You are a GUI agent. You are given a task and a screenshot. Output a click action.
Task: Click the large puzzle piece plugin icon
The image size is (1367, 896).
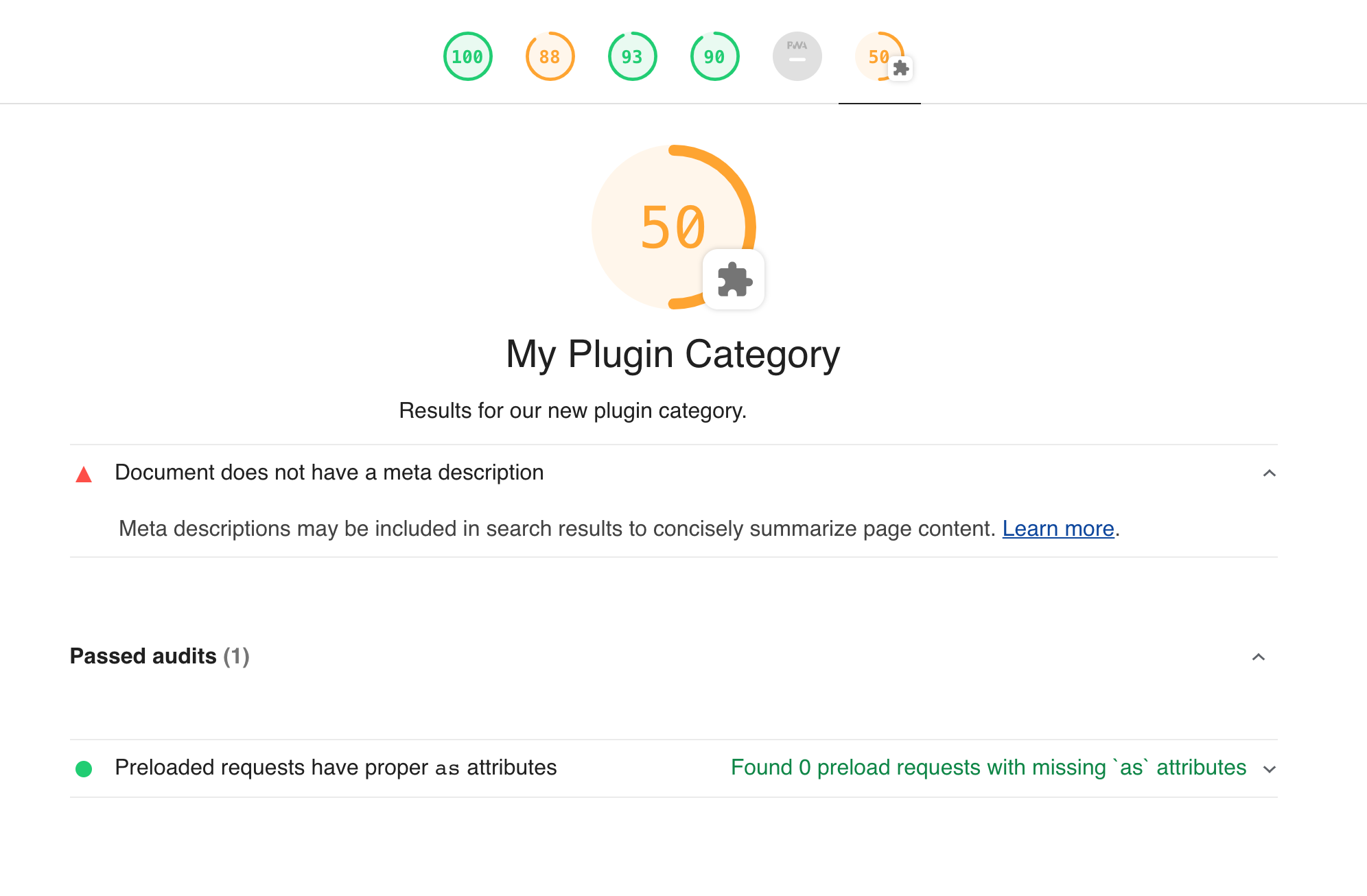point(734,279)
